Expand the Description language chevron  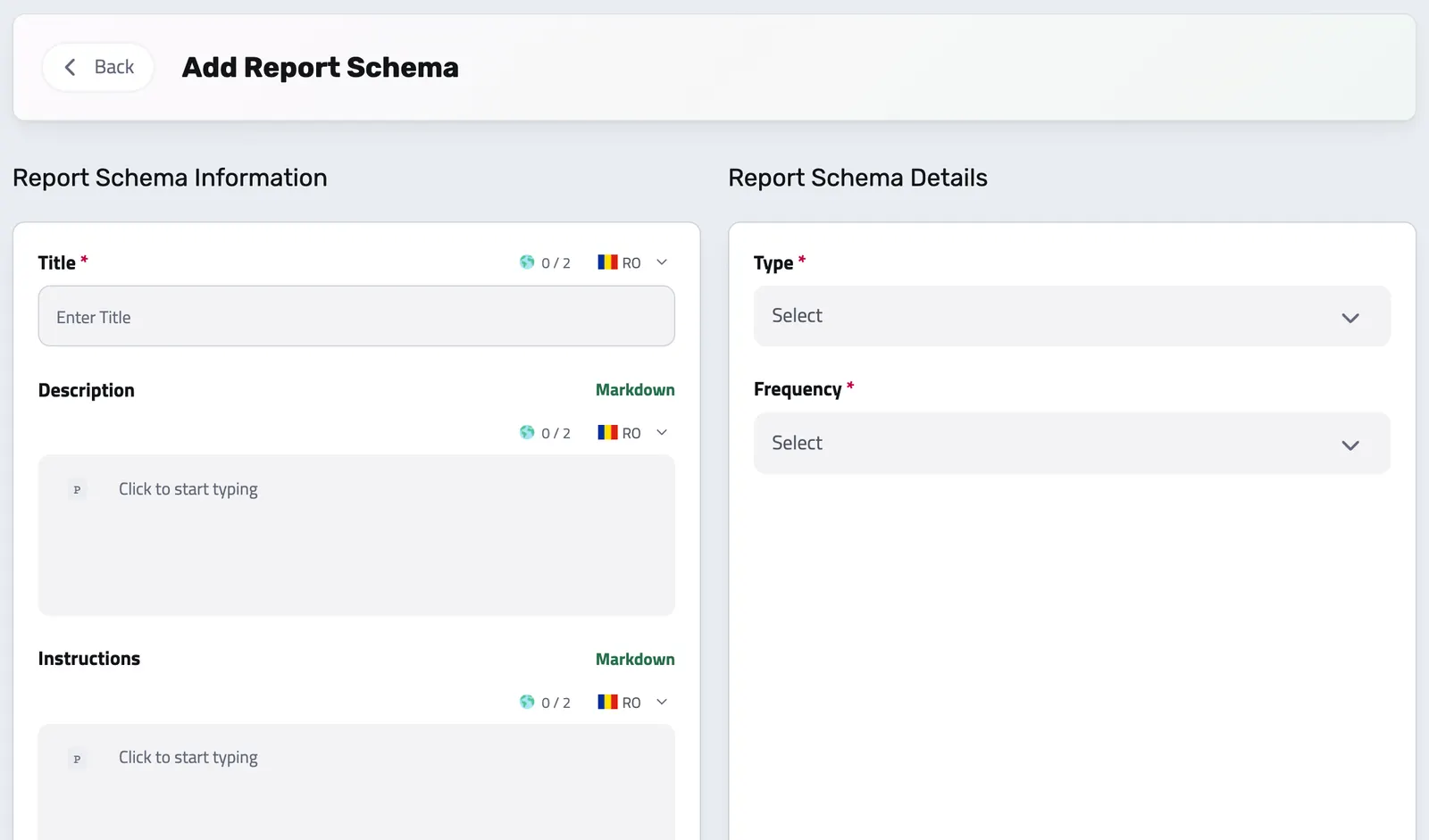(x=662, y=433)
